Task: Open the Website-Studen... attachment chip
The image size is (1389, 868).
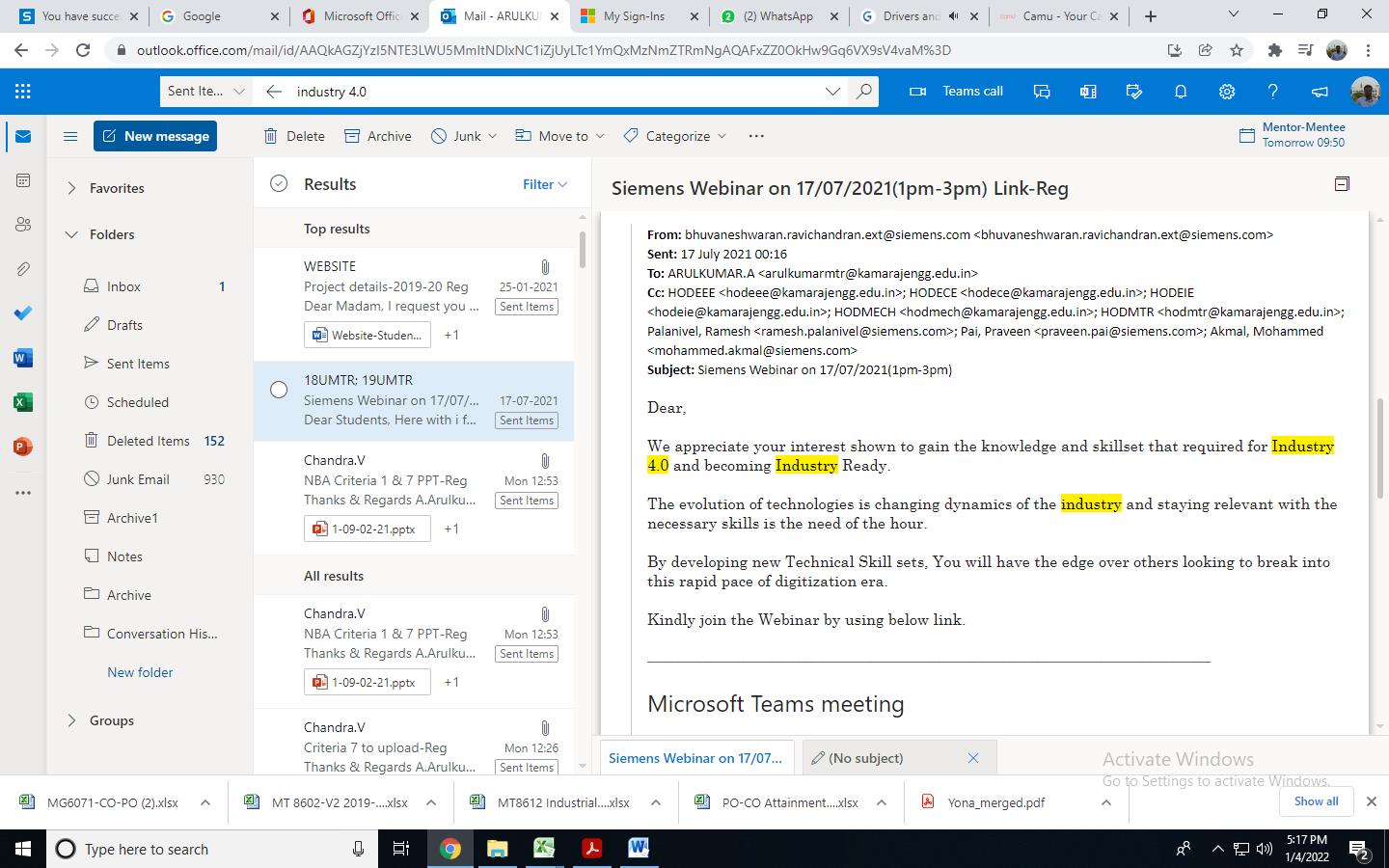Action: pyautogui.click(x=367, y=335)
